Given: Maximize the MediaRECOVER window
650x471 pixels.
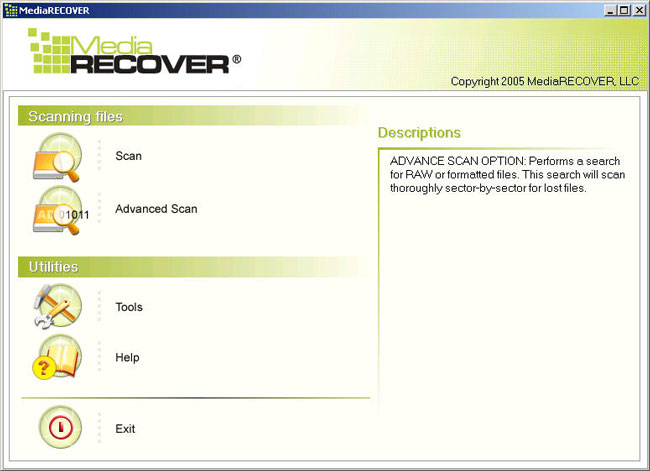Looking at the screenshot, I should coord(624,10).
